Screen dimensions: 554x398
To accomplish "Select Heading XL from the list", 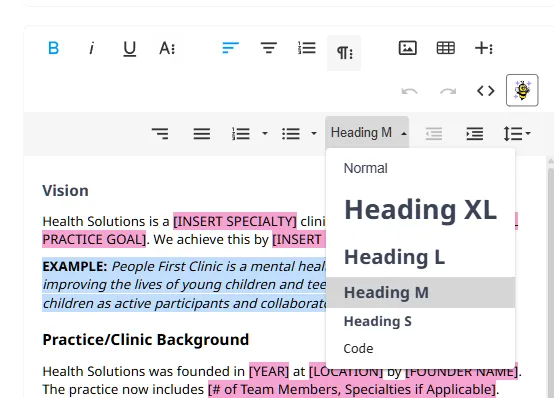I will click(x=420, y=210).
